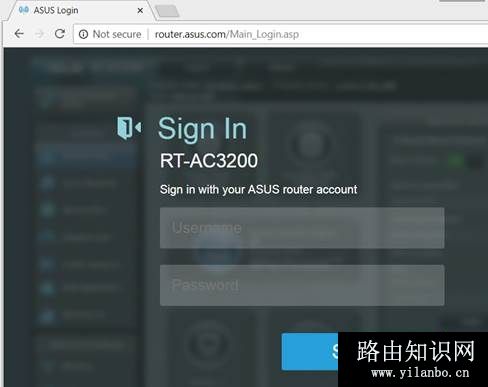Click 'Sign in with your ASUS router account' text

click(258, 189)
